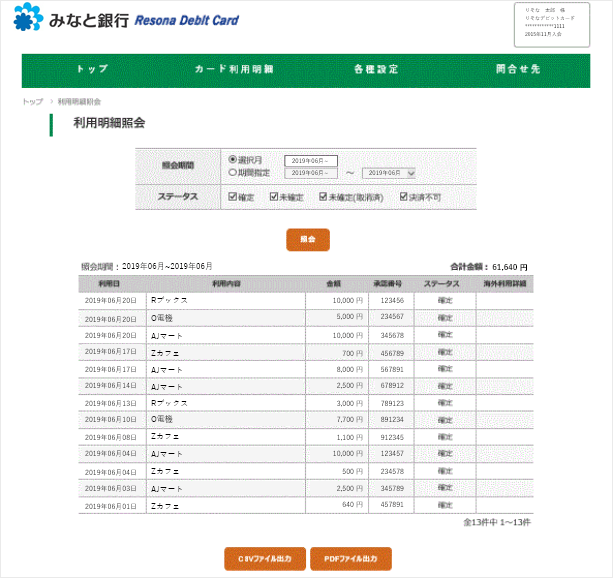Open the period start month dropdown

[x=311, y=173]
